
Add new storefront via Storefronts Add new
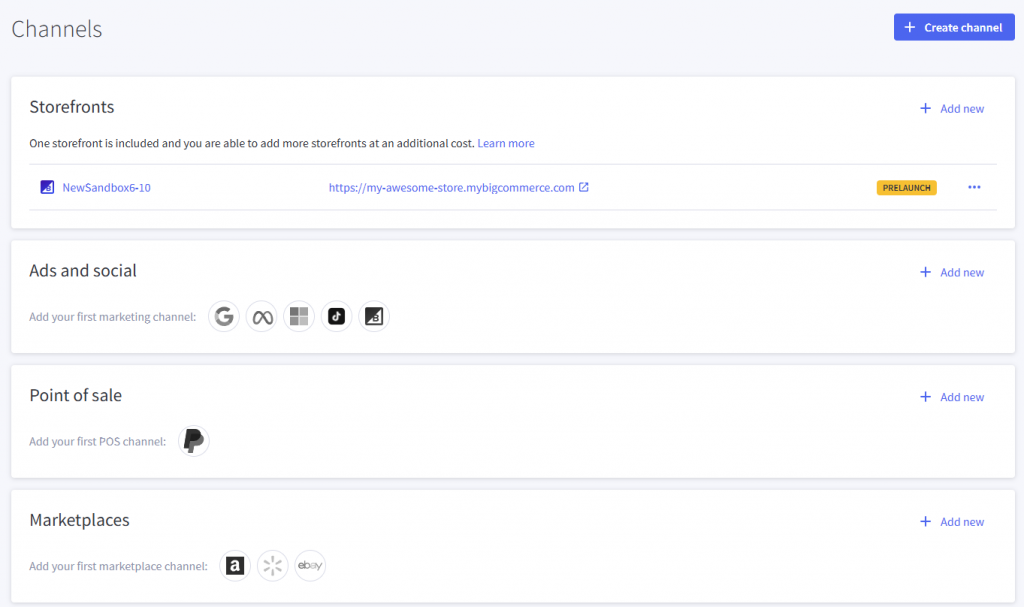click(952, 108)
